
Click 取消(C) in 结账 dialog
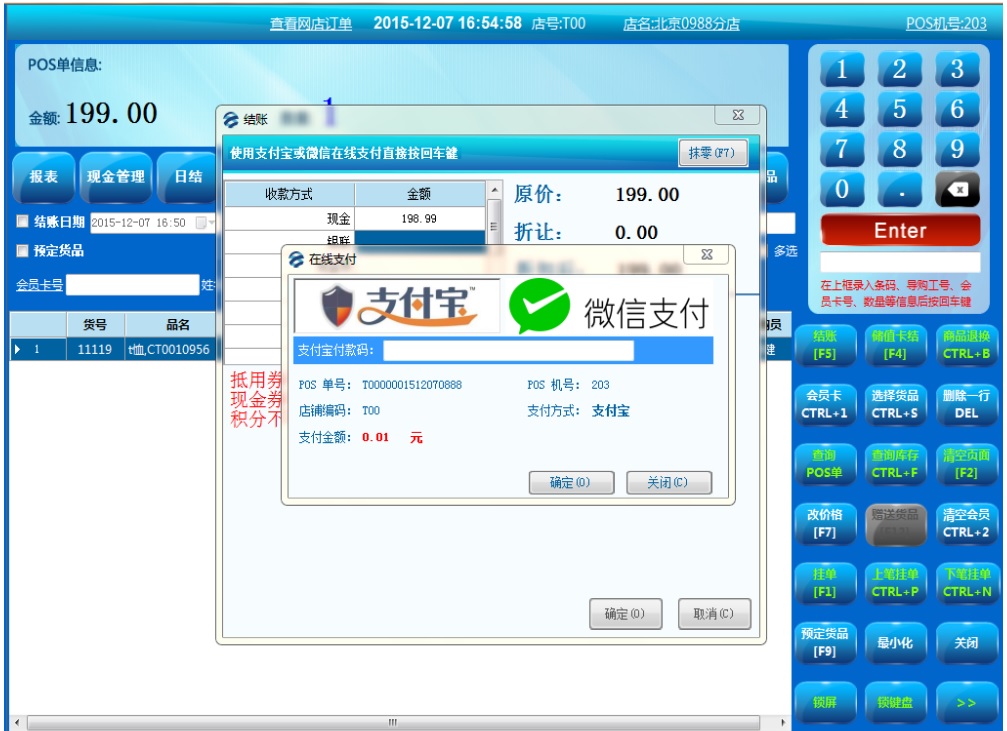(714, 613)
